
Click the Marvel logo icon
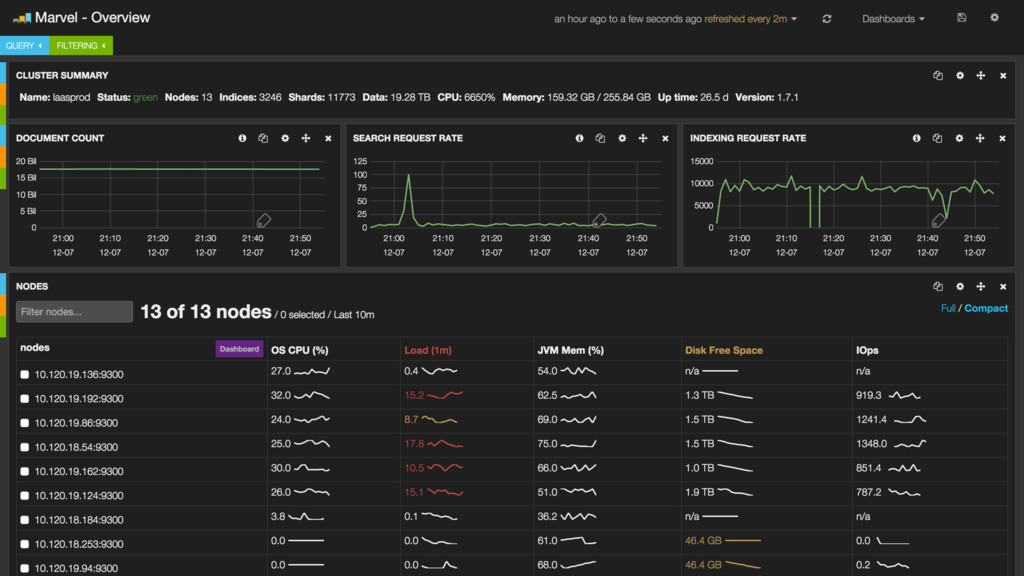click(22, 18)
